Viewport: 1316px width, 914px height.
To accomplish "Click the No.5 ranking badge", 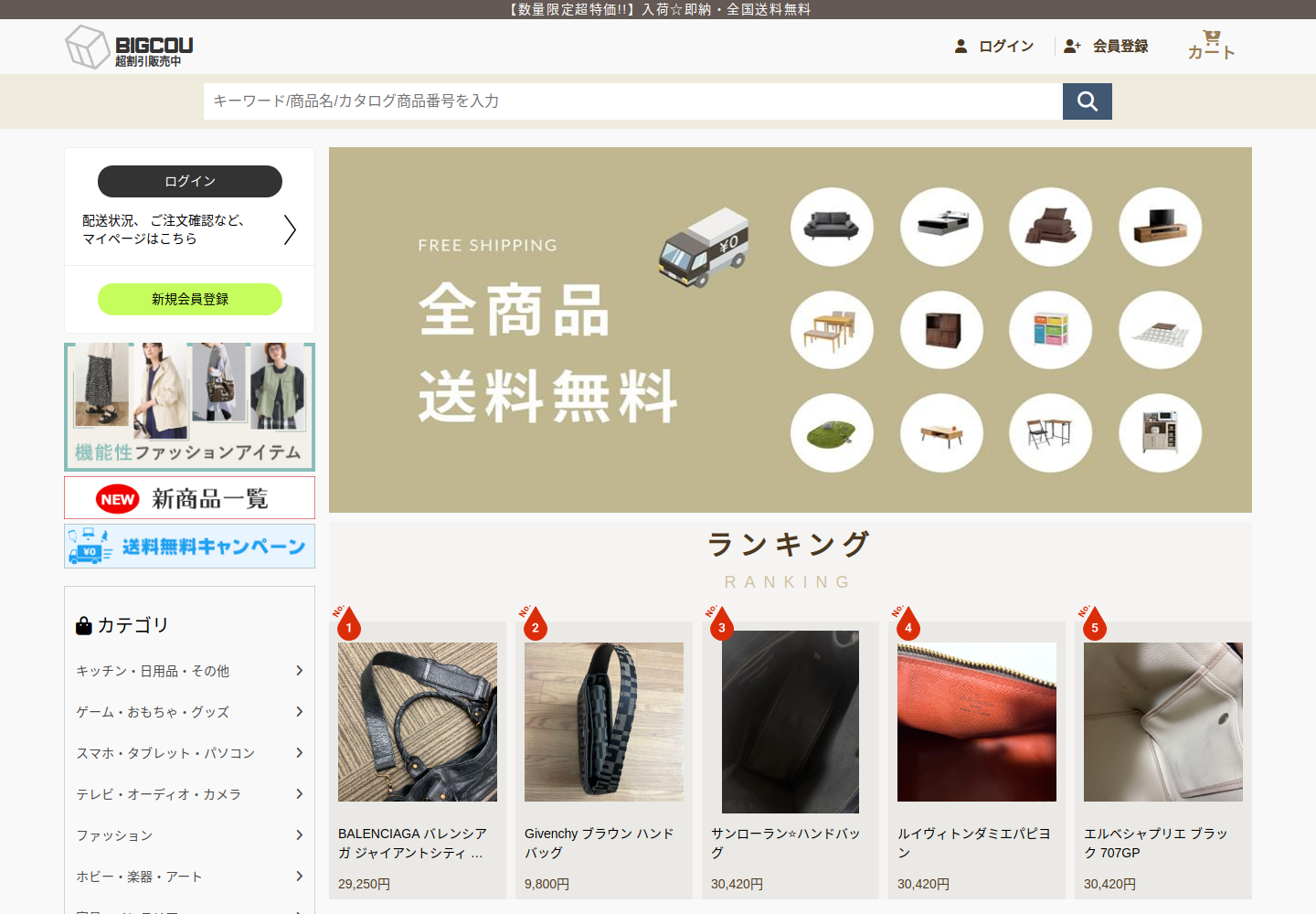I will tap(1093, 622).
